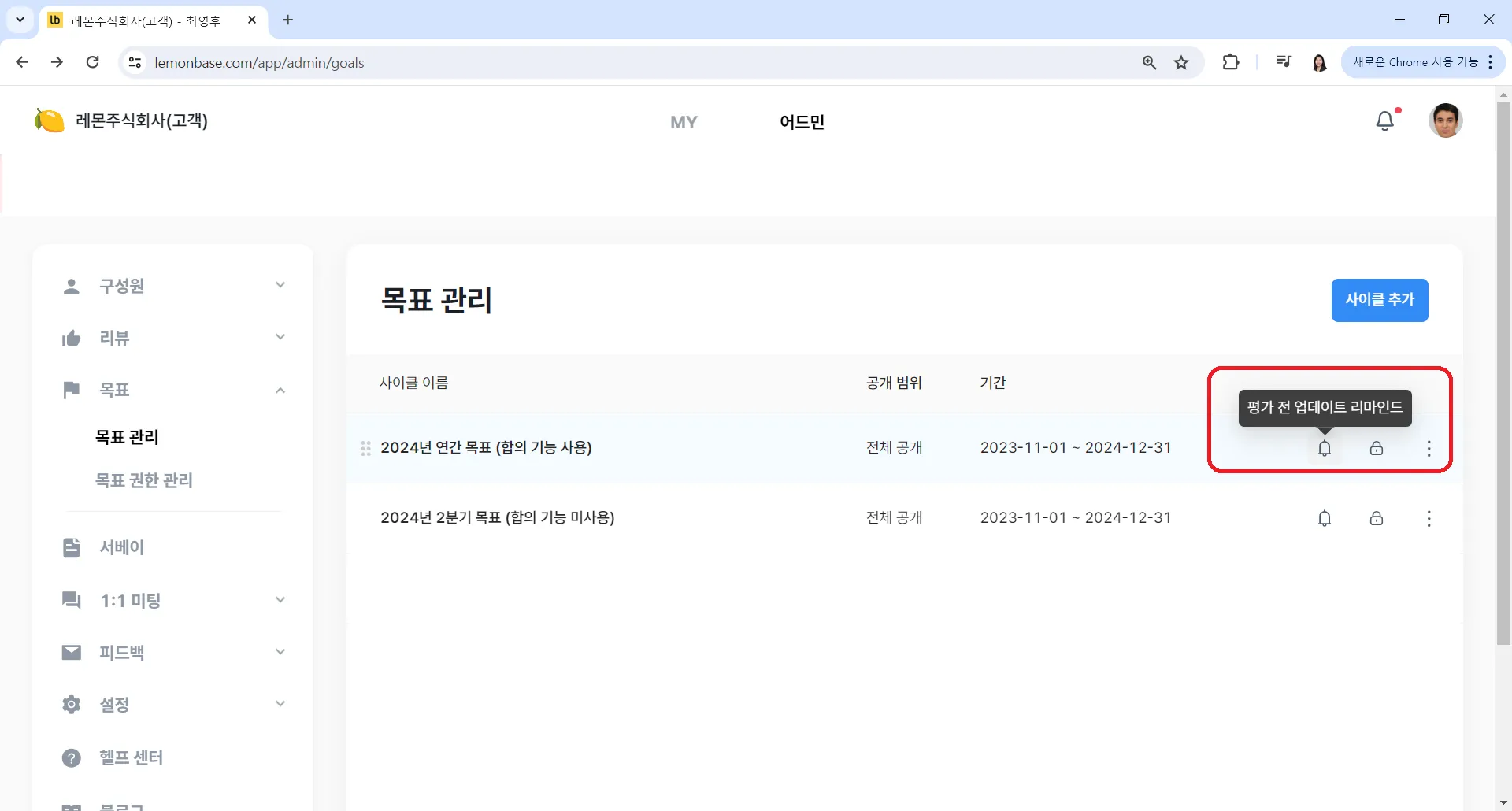Bookmark this page with star icon

tap(1181, 62)
